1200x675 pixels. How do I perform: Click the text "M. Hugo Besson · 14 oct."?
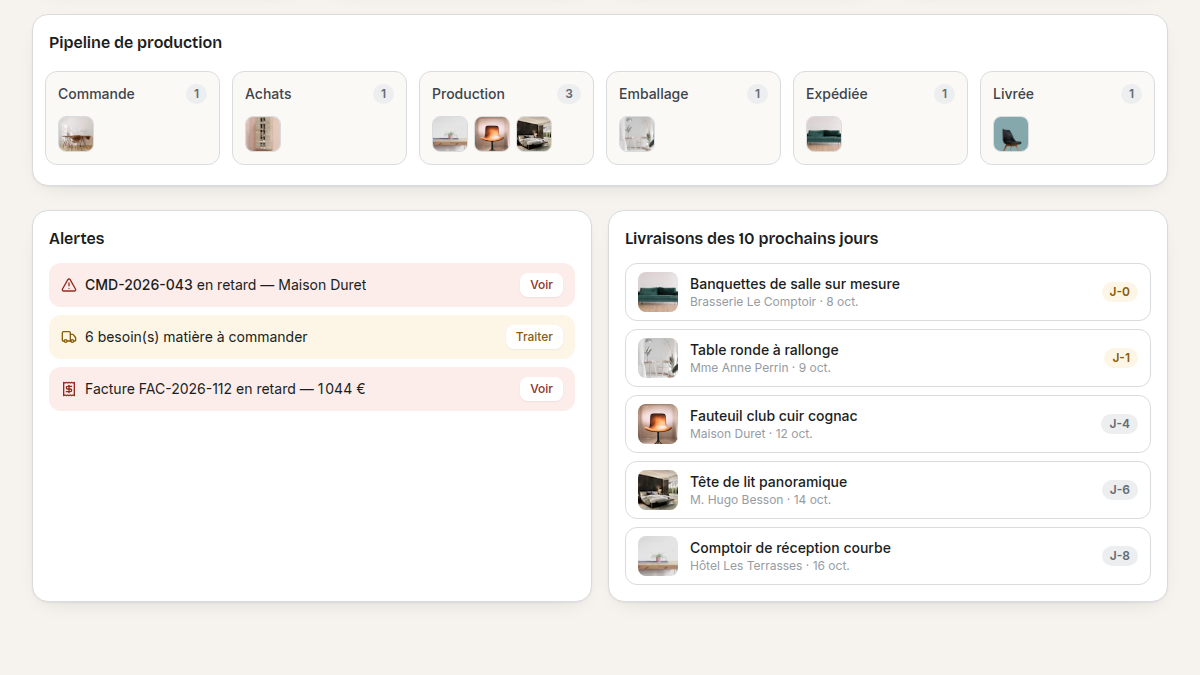(760, 500)
